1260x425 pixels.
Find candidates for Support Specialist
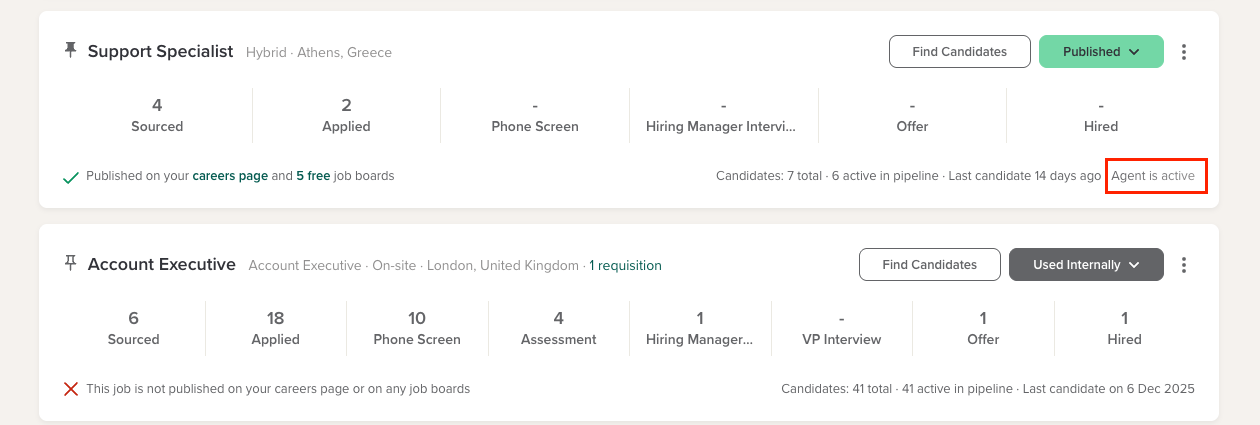pos(959,52)
